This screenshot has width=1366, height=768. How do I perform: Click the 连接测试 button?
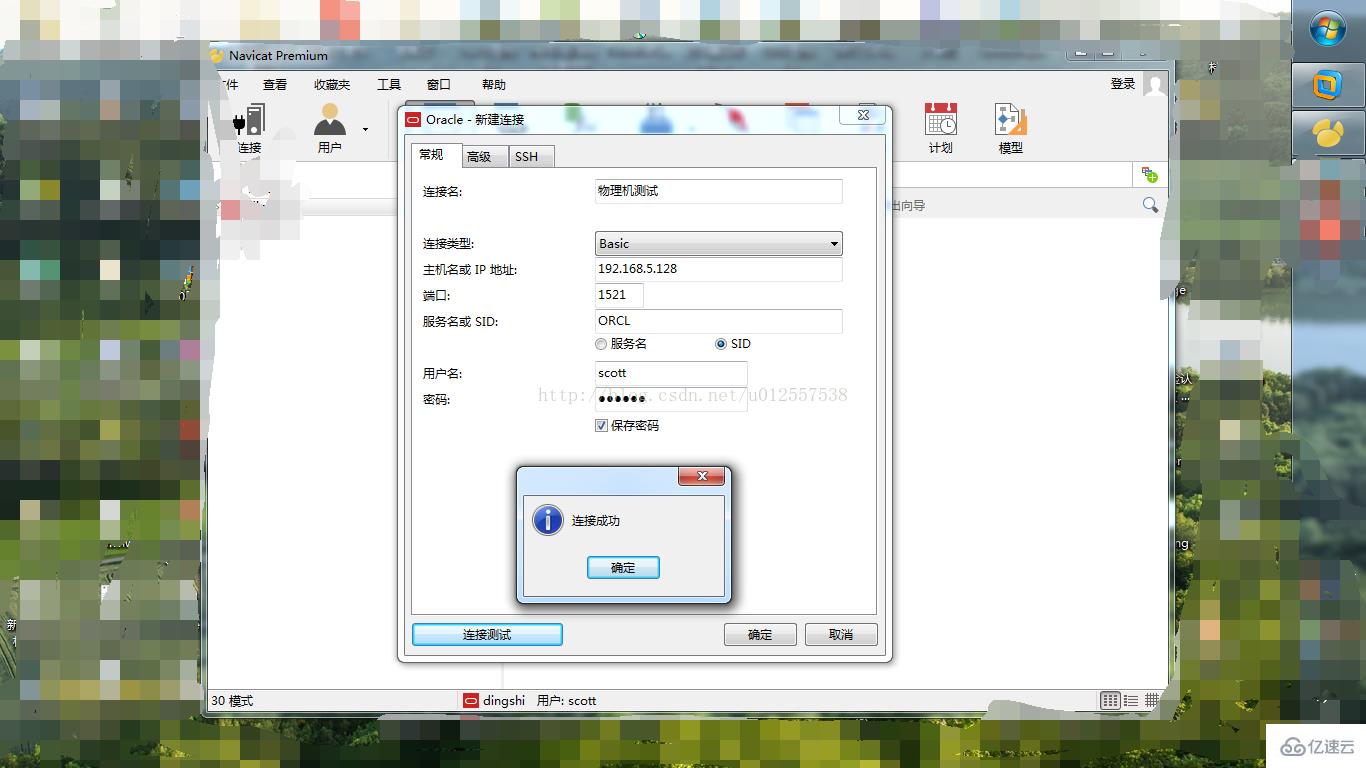(487, 635)
